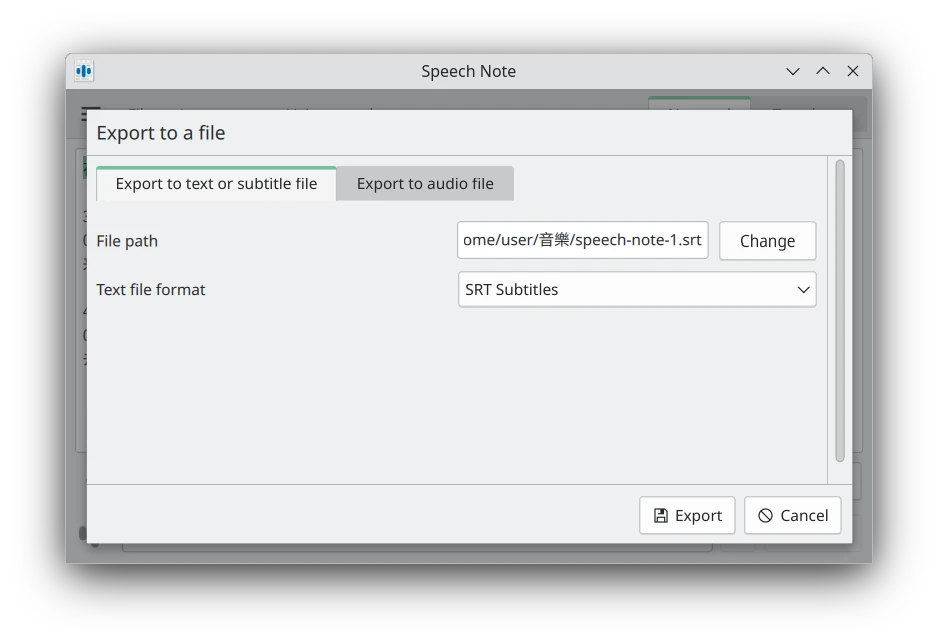Image resolution: width=939 pixels, height=642 pixels.
Task: Open the Export to audio file tab
Action: [x=425, y=184]
